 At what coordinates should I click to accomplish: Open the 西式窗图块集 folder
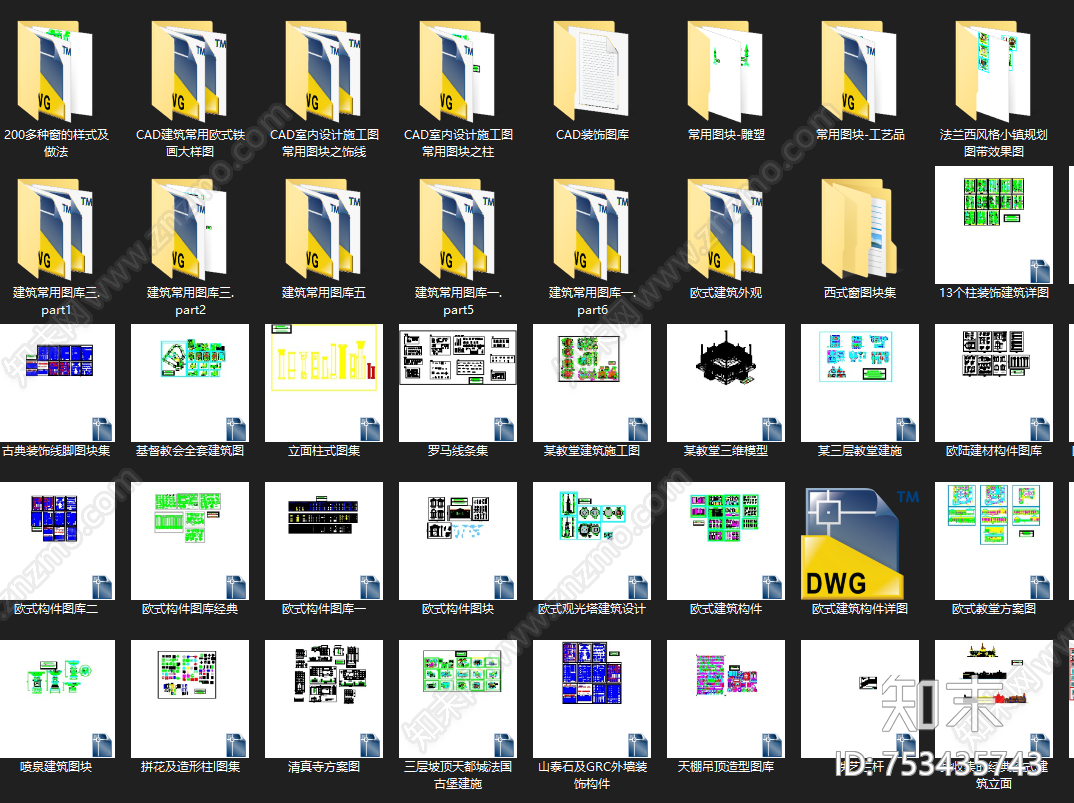860,230
